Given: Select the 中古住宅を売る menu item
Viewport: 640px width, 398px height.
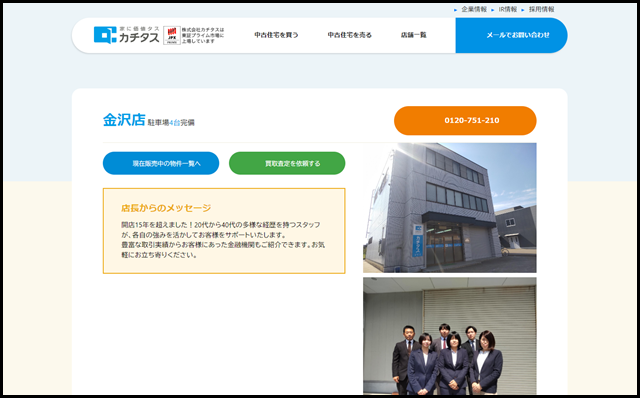Looking at the screenshot, I should tap(349, 35).
